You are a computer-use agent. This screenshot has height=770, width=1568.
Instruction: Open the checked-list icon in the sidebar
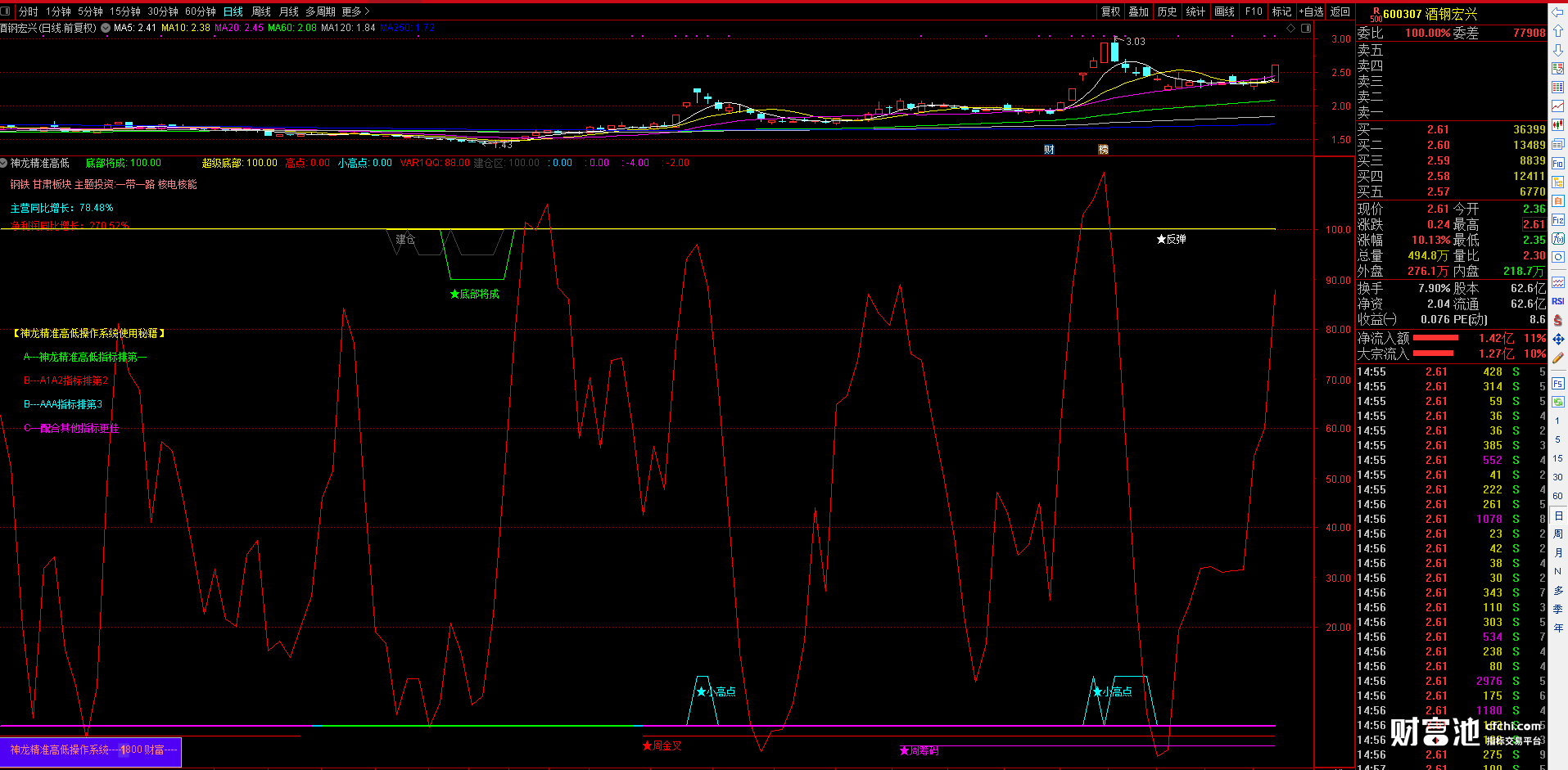pyautogui.click(x=1557, y=69)
